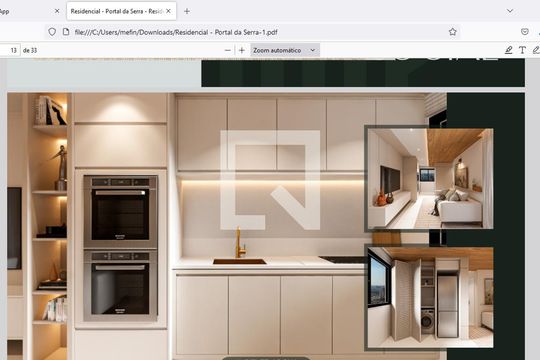Zoom out the PDF with minus button
The image size is (540, 360).
(x=228, y=50)
